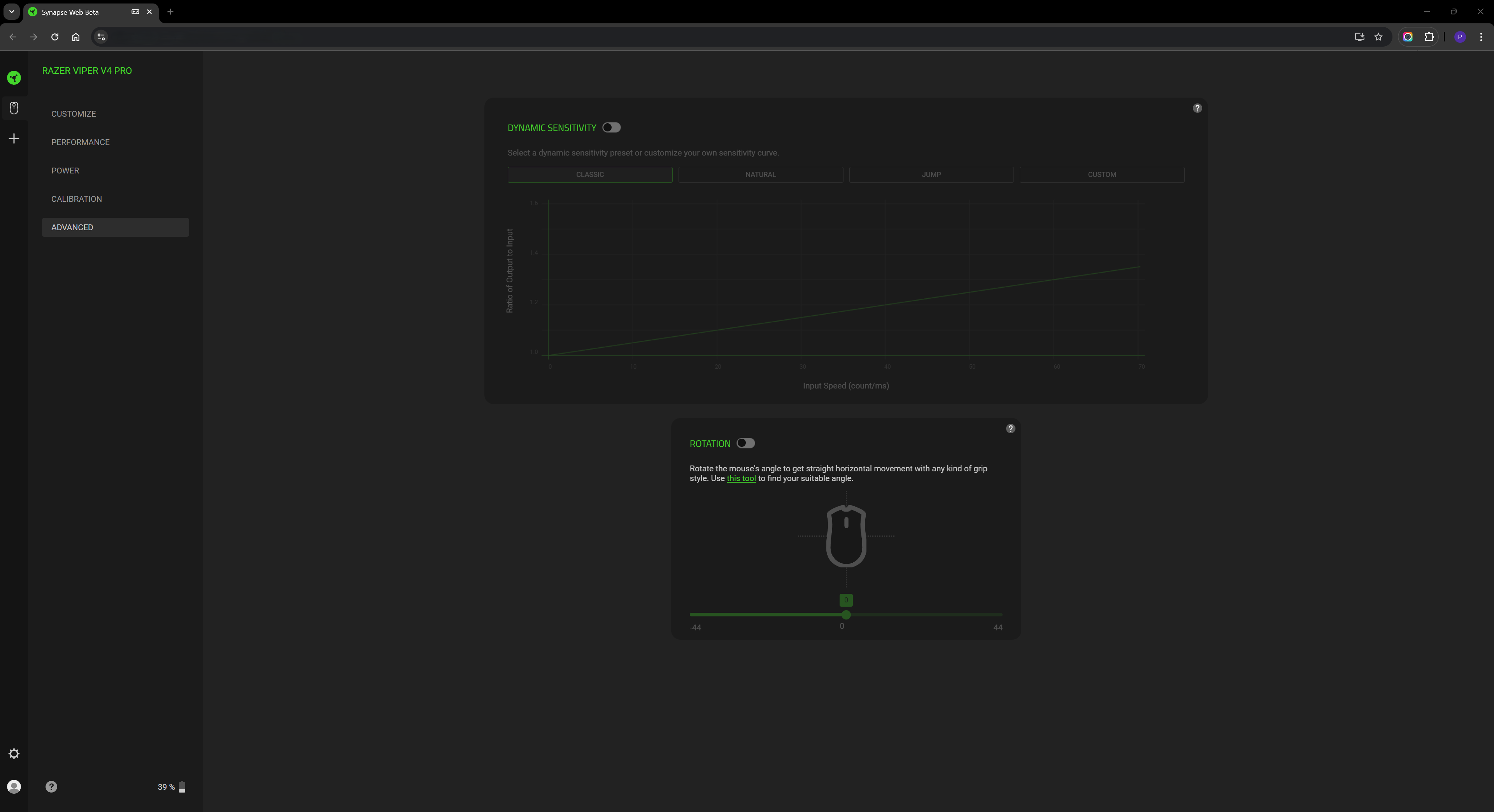Viewport: 1494px width, 812px height.
Task: Open the Calibration section
Action: point(77,199)
